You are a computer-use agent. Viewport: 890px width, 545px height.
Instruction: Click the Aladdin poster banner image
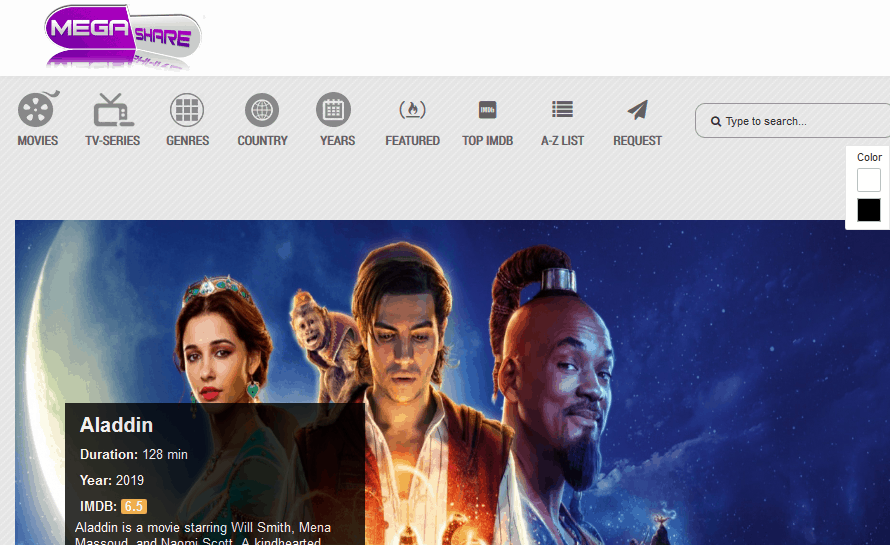coord(452,382)
